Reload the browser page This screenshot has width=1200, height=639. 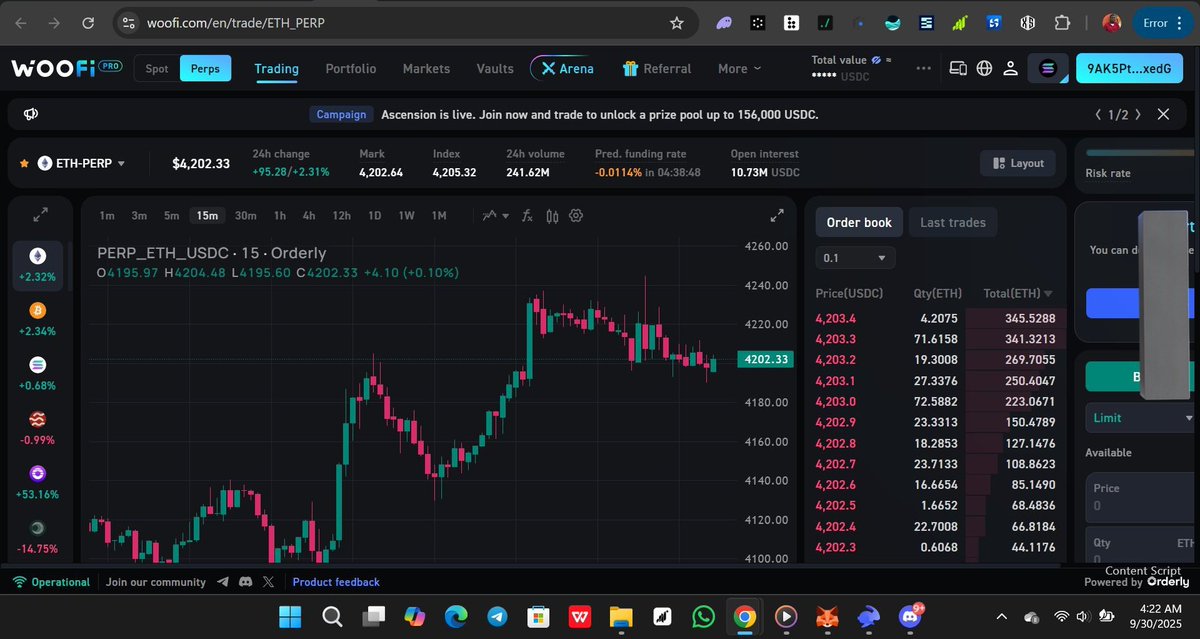(x=88, y=22)
